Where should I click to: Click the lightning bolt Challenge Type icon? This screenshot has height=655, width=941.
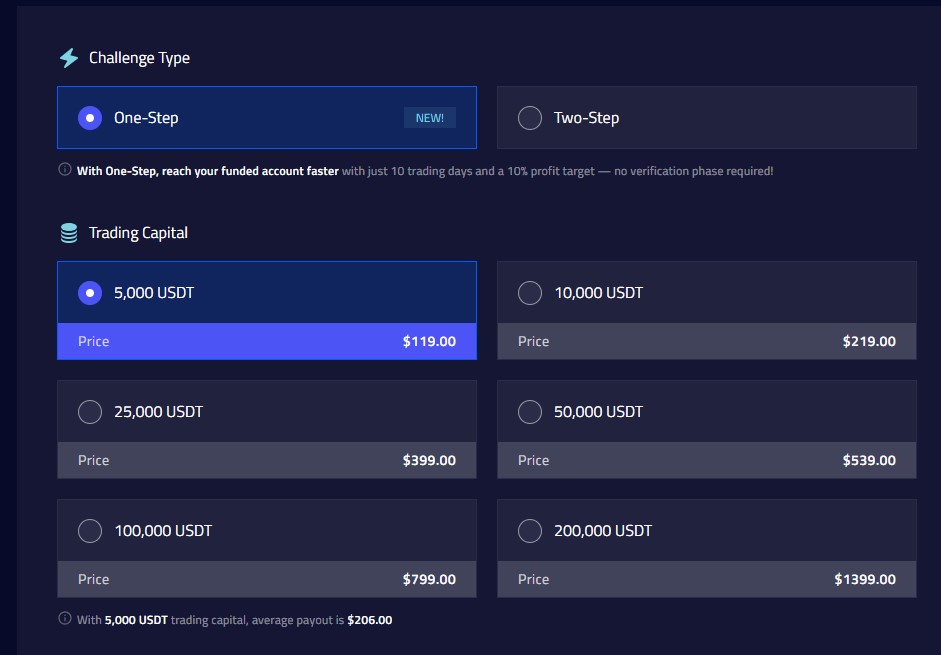[68, 58]
